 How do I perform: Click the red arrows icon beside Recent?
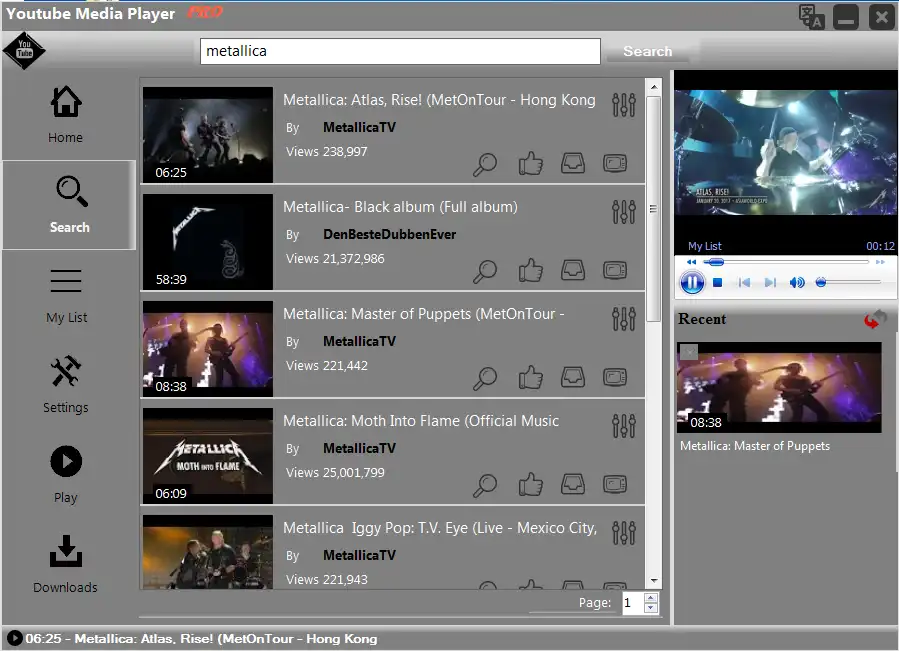click(875, 319)
